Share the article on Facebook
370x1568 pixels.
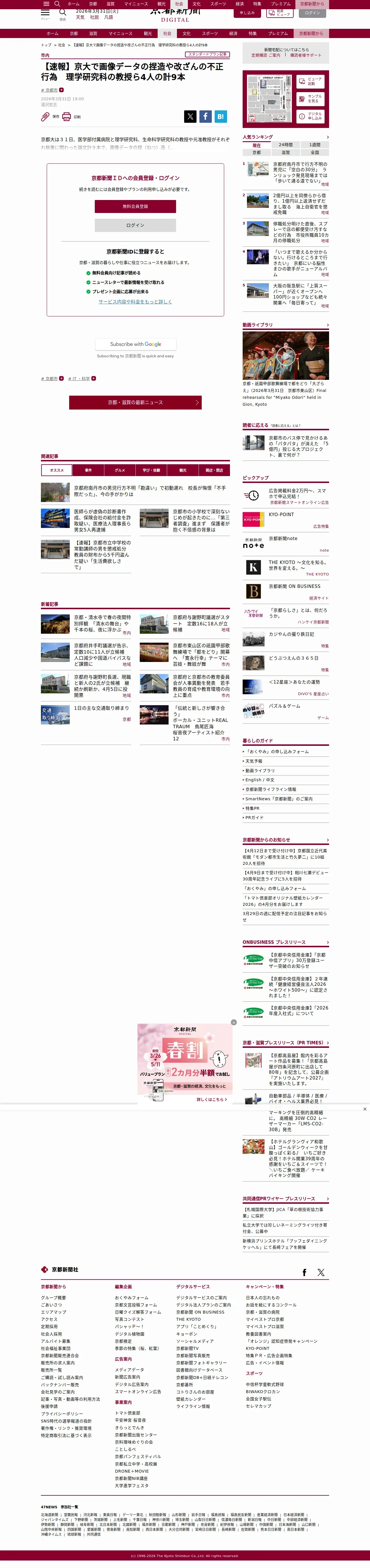205,116
